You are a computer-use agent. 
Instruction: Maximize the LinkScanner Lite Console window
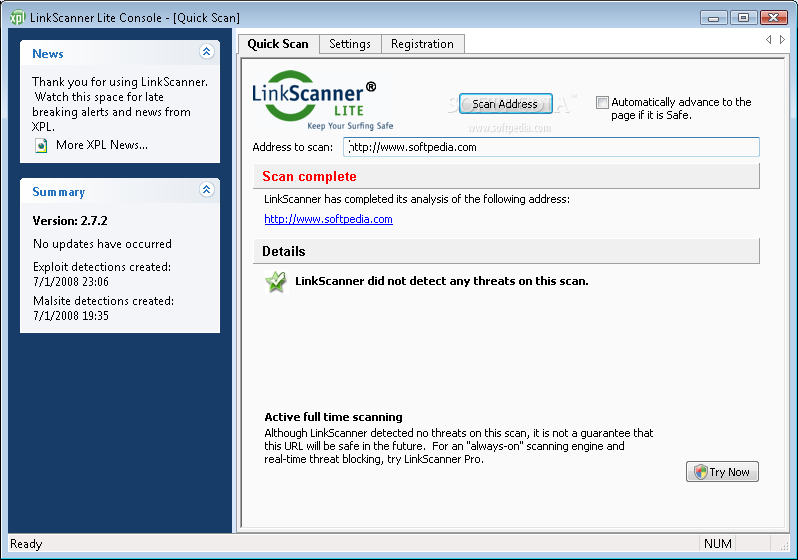click(744, 18)
